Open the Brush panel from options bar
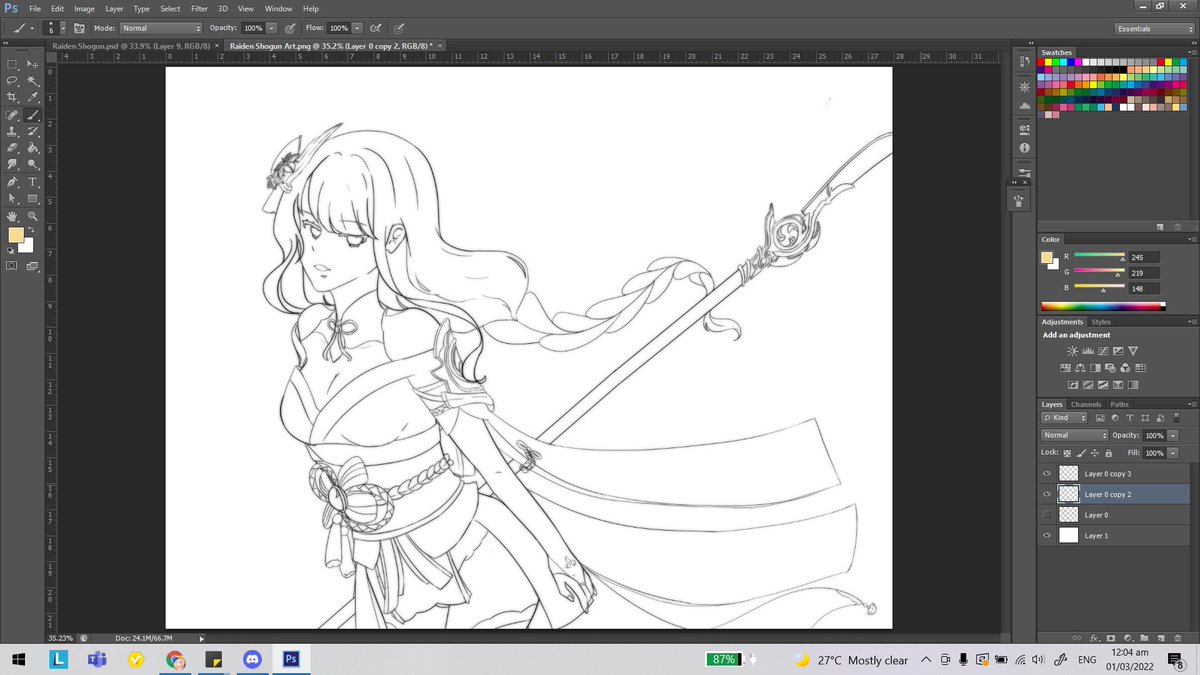Screen dimensions: 1200x675 click(79, 29)
